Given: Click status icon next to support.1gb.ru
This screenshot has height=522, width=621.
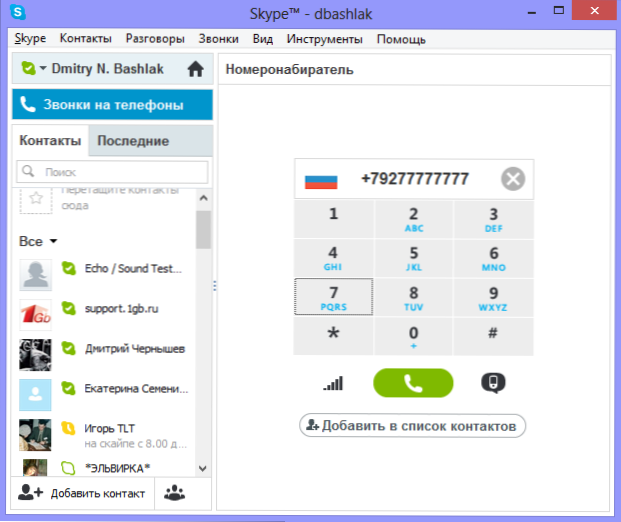Looking at the screenshot, I should (69, 308).
